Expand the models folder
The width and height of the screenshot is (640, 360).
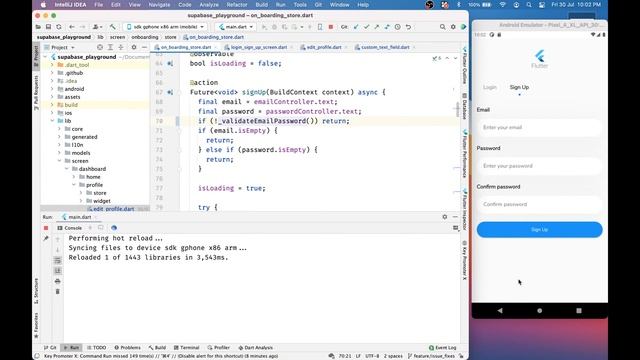click(x=59, y=153)
